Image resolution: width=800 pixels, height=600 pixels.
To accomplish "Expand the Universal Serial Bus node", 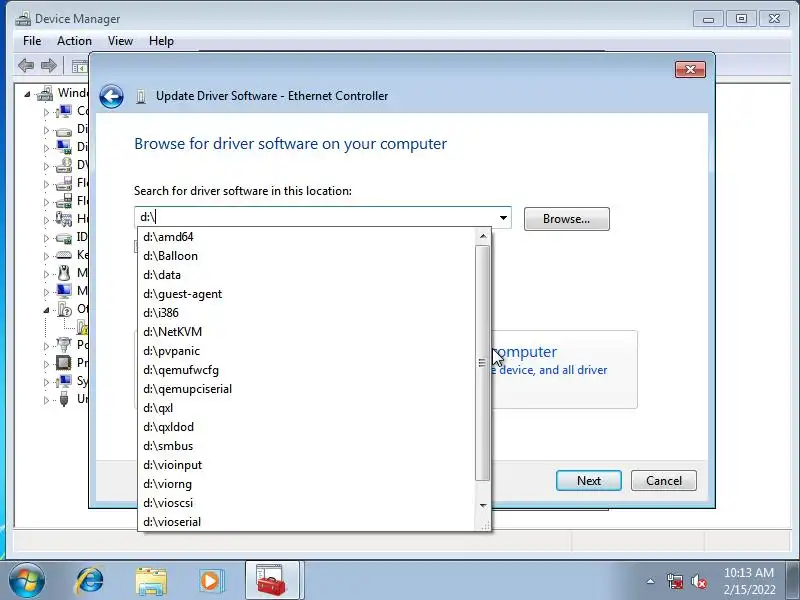I will coord(46,400).
